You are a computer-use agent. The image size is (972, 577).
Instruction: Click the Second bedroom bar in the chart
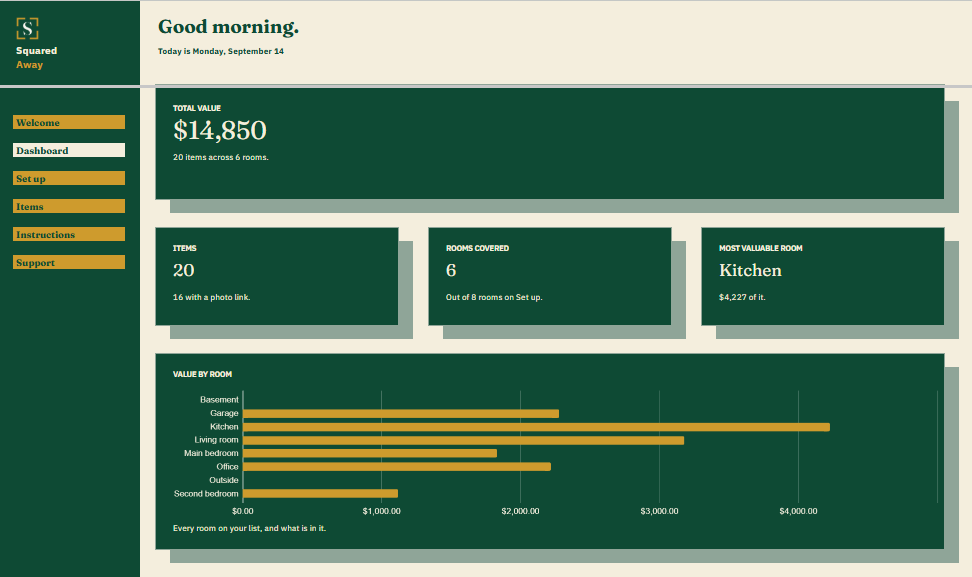click(320, 494)
